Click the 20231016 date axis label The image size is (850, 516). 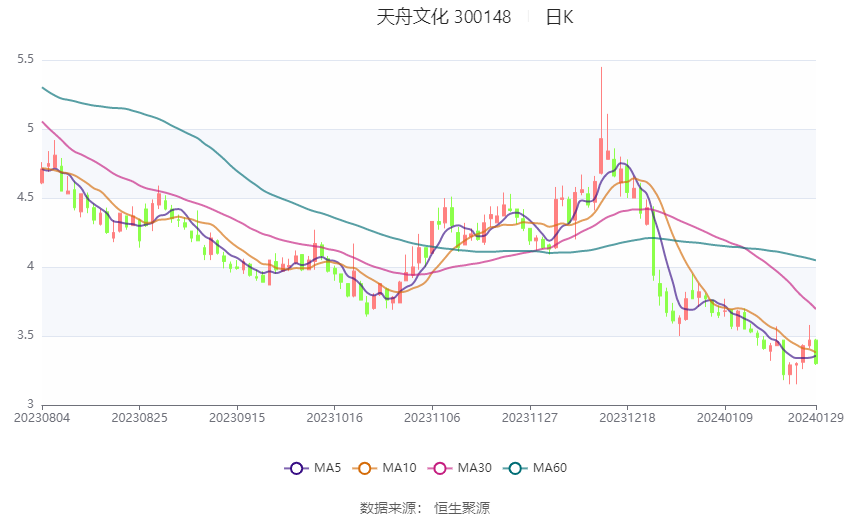point(334,418)
